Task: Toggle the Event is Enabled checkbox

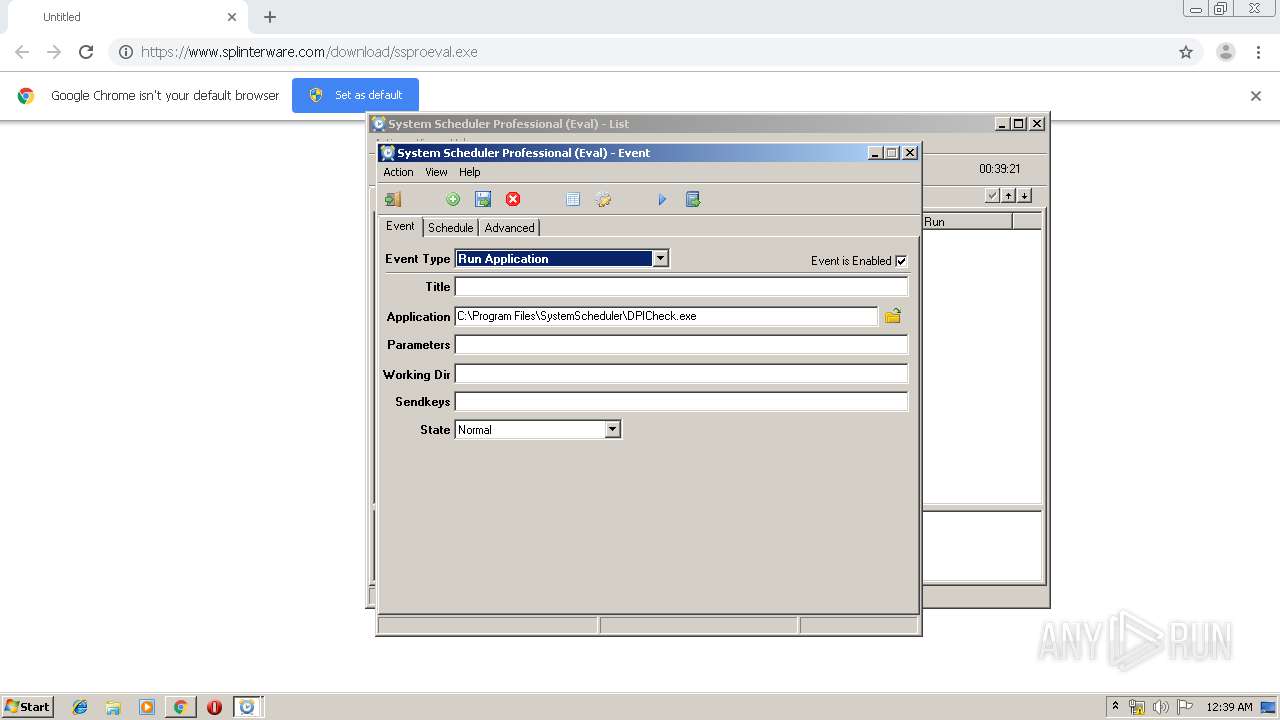Action: [x=901, y=261]
